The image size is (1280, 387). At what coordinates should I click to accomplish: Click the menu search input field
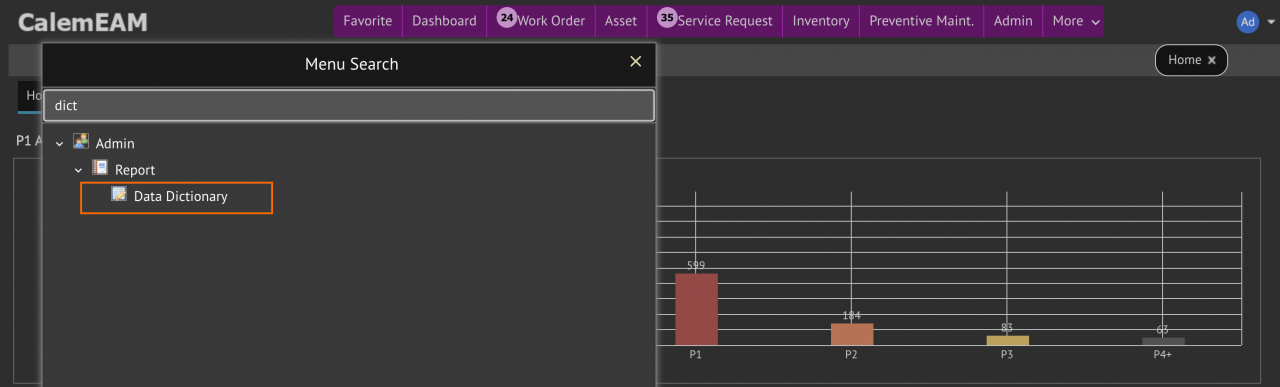[349, 105]
